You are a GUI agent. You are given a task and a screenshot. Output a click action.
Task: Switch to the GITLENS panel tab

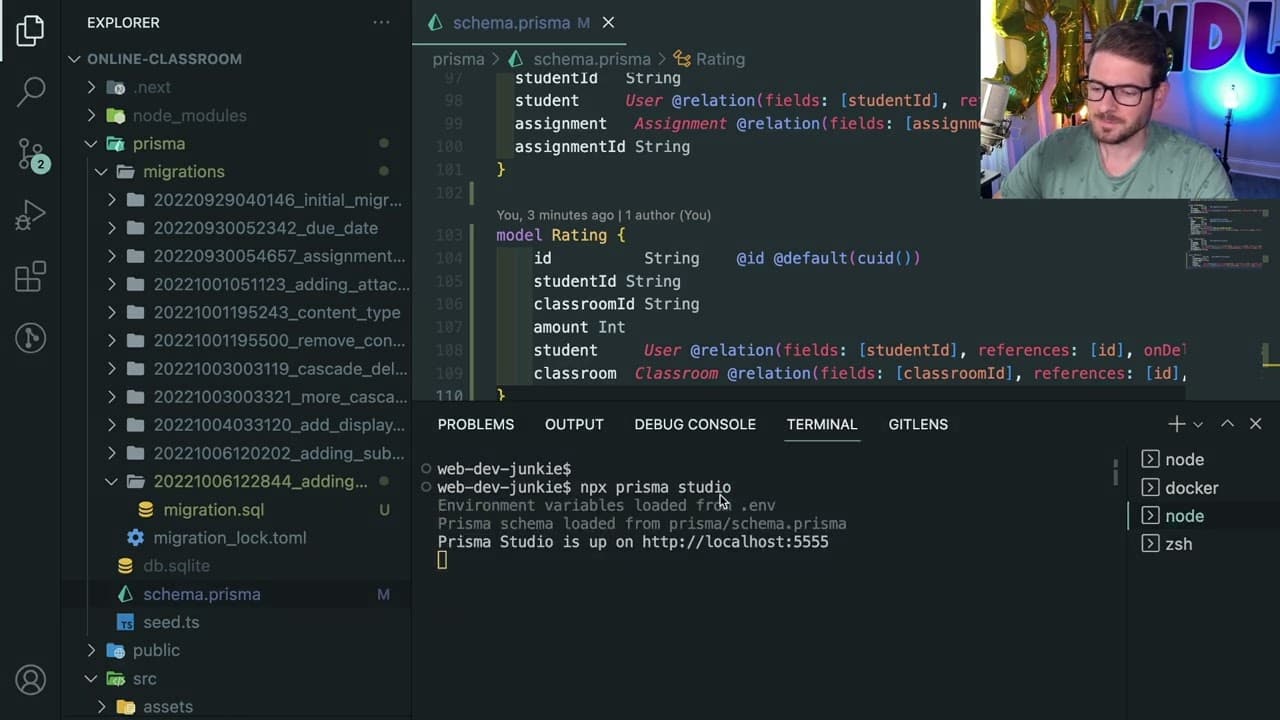pyautogui.click(x=918, y=424)
